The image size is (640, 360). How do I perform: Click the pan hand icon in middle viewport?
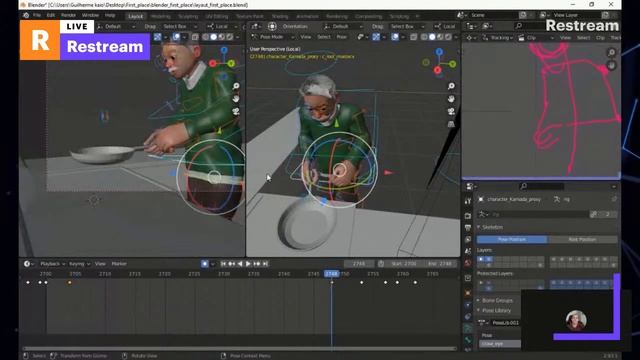[451, 99]
